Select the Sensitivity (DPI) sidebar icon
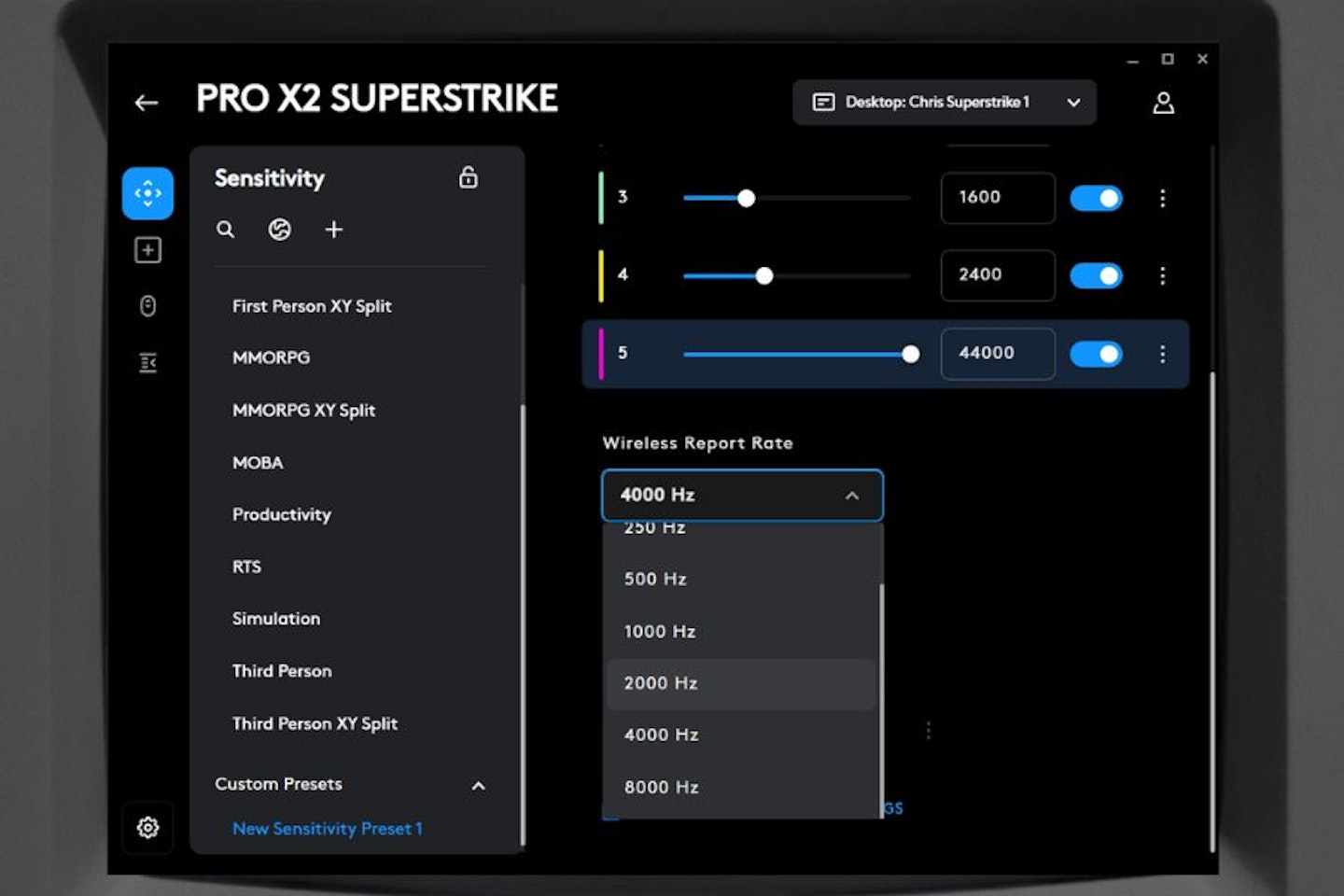Image resolution: width=1344 pixels, height=896 pixels. [x=147, y=193]
